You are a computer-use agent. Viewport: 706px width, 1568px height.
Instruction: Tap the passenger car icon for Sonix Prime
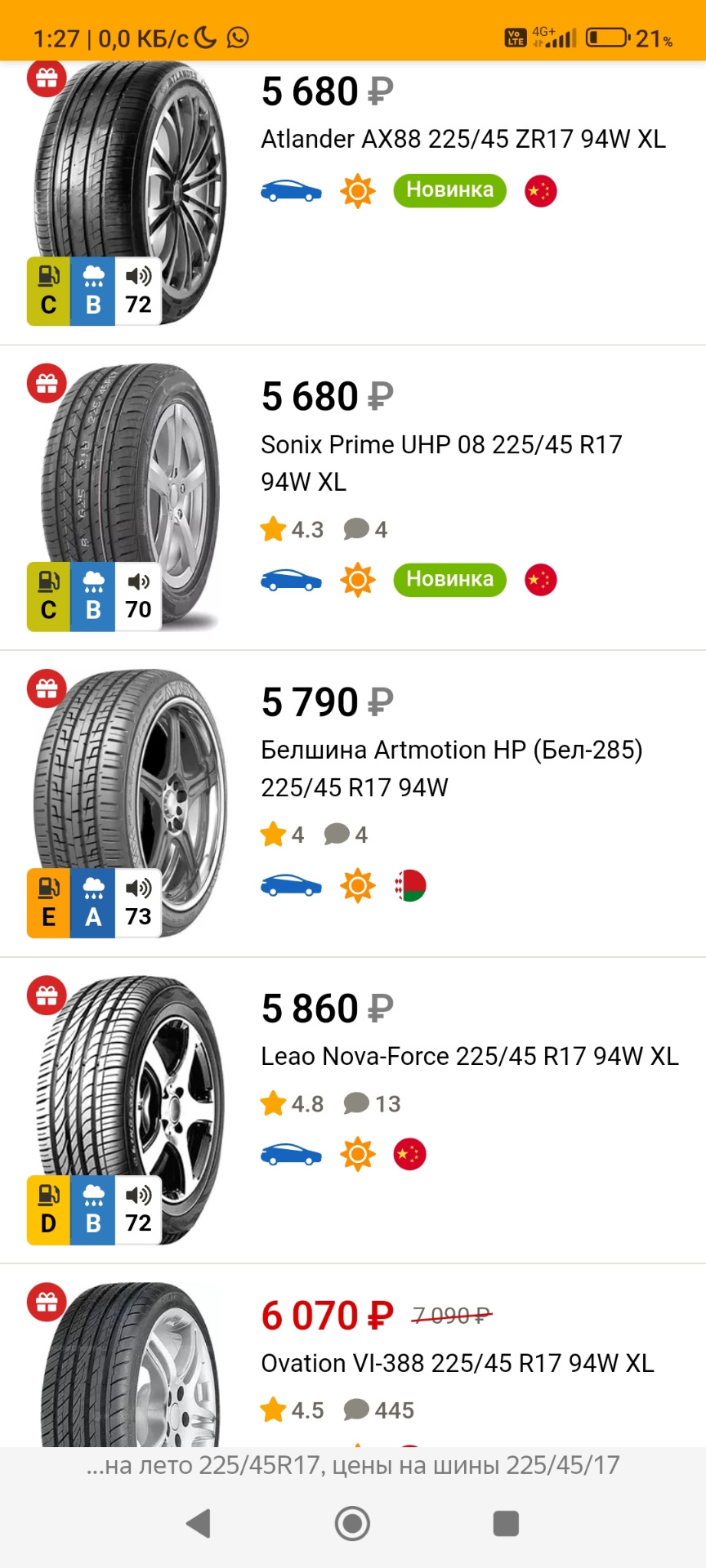click(291, 580)
